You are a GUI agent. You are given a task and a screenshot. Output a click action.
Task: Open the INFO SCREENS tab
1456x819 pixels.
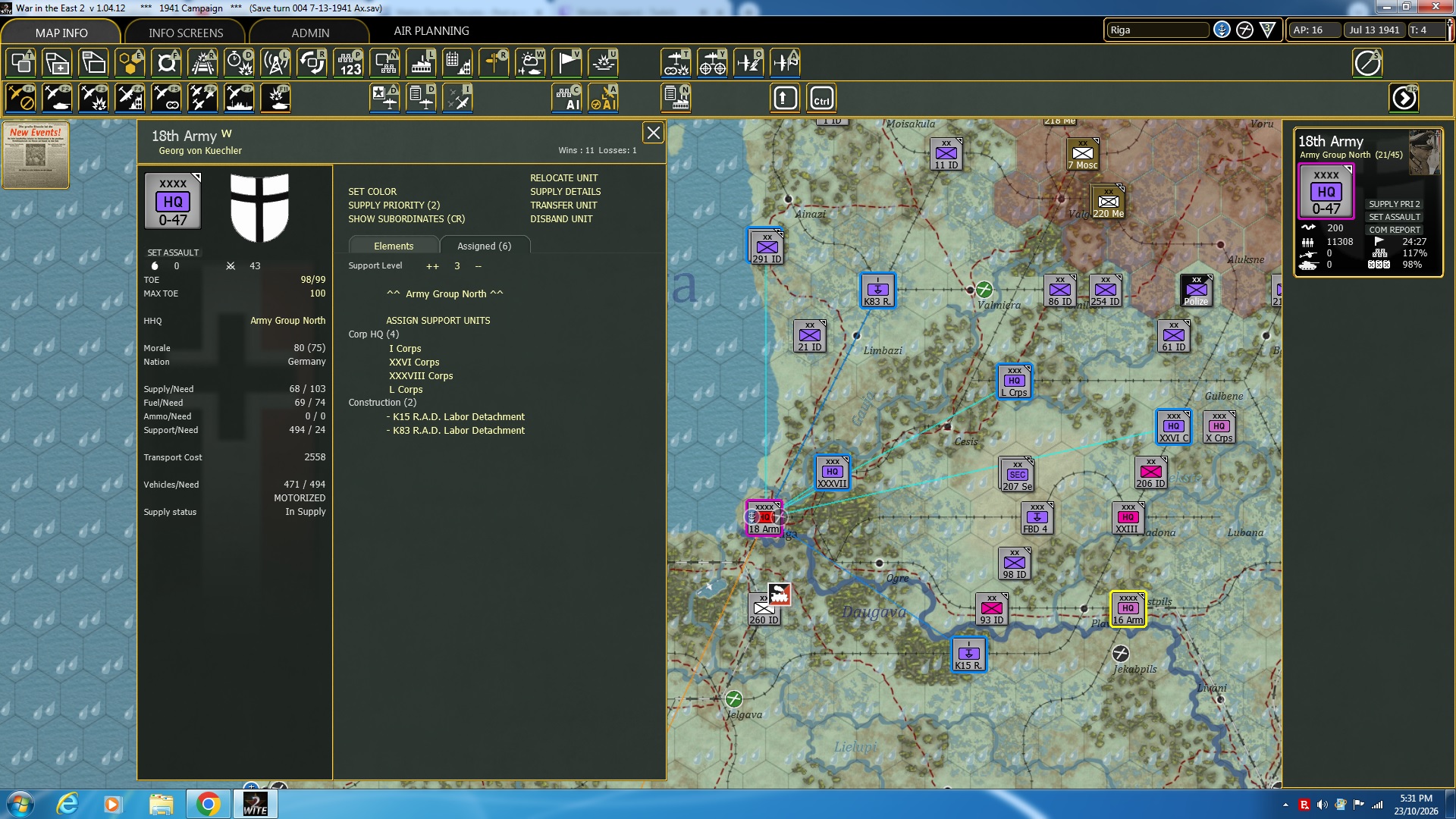click(186, 33)
